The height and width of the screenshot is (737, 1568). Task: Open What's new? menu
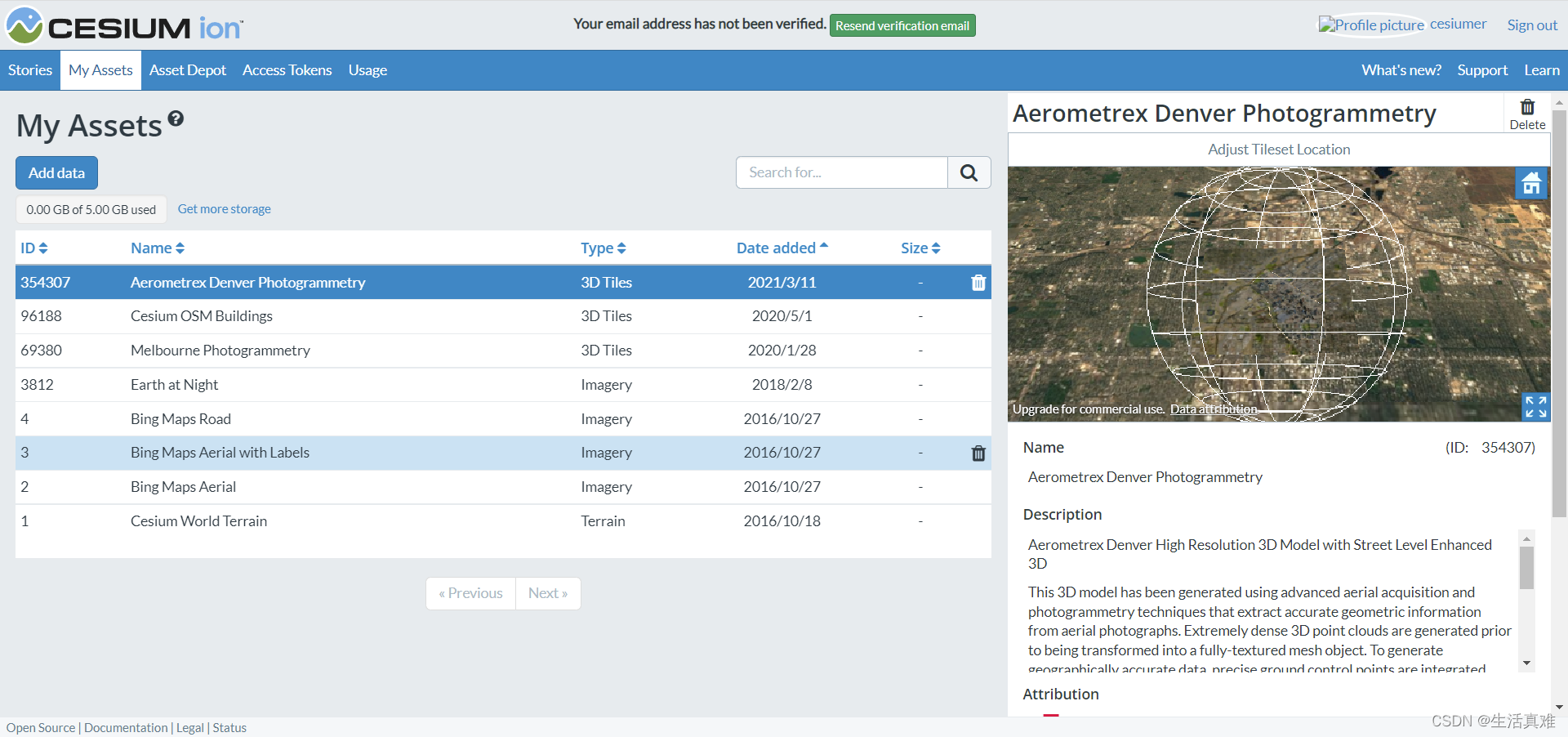tap(1401, 70)
